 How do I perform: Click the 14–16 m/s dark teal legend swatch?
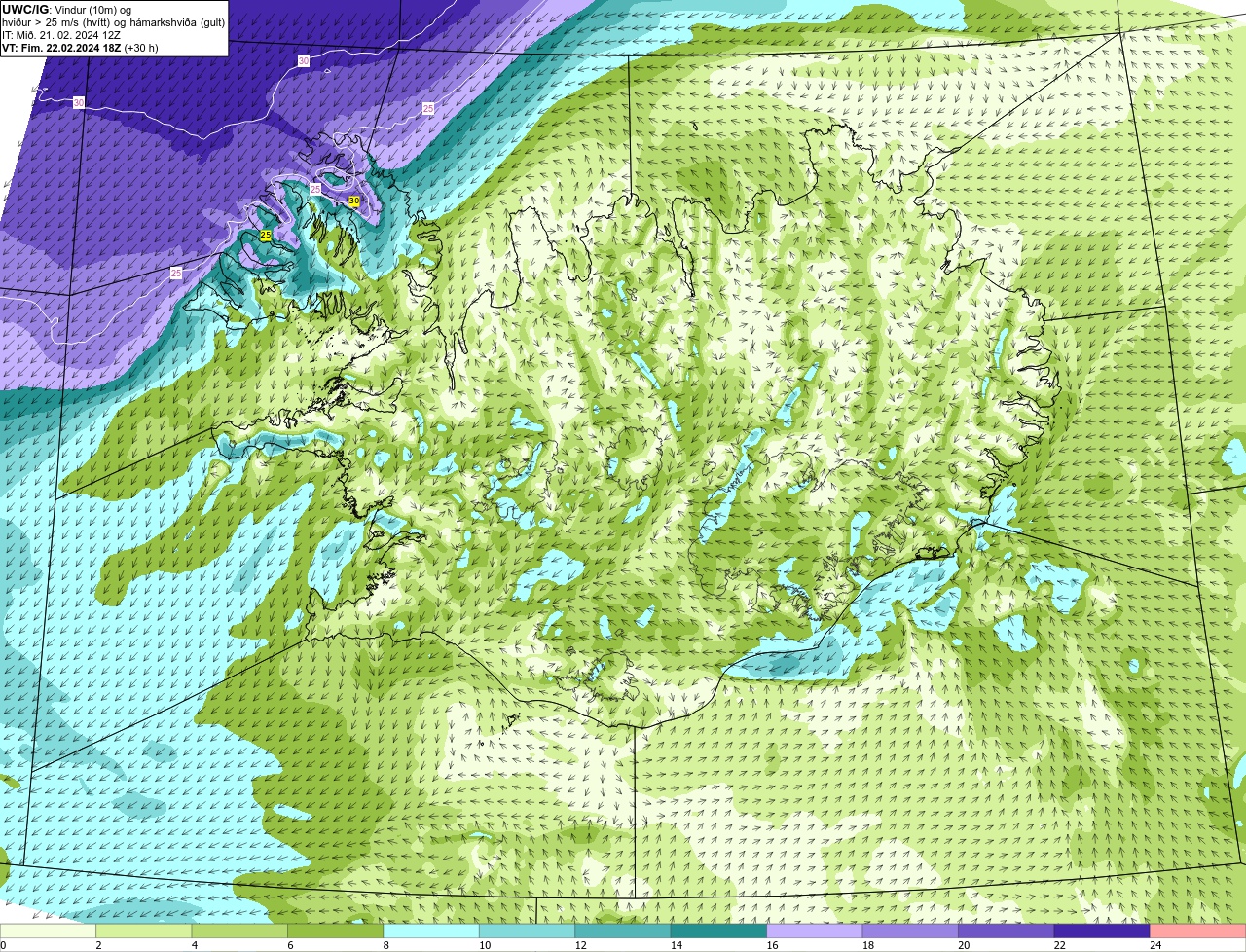coord(719,931)
